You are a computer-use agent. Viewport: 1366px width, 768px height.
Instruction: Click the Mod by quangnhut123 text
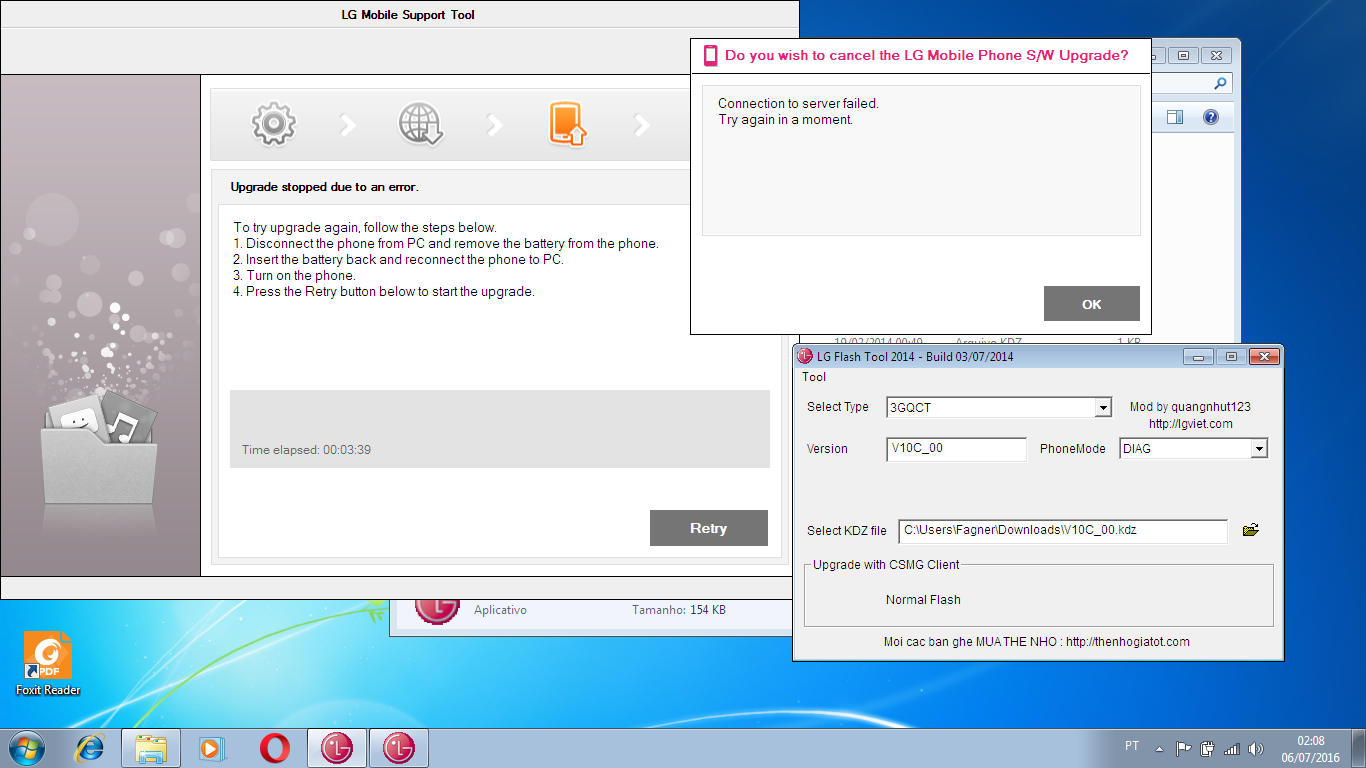click(1190, 407)
